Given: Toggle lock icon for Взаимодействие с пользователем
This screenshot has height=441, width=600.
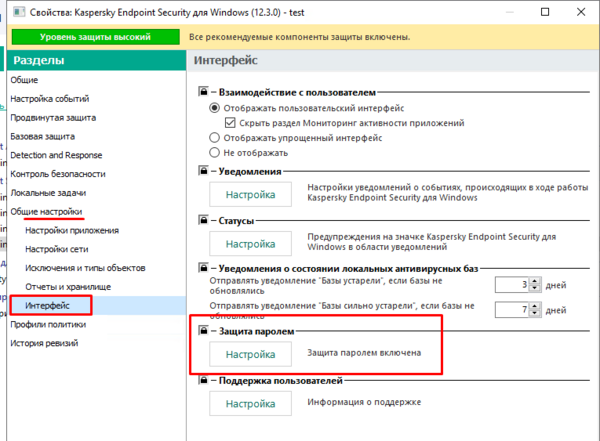Looking at the screenshot, I should click(203, 91).
